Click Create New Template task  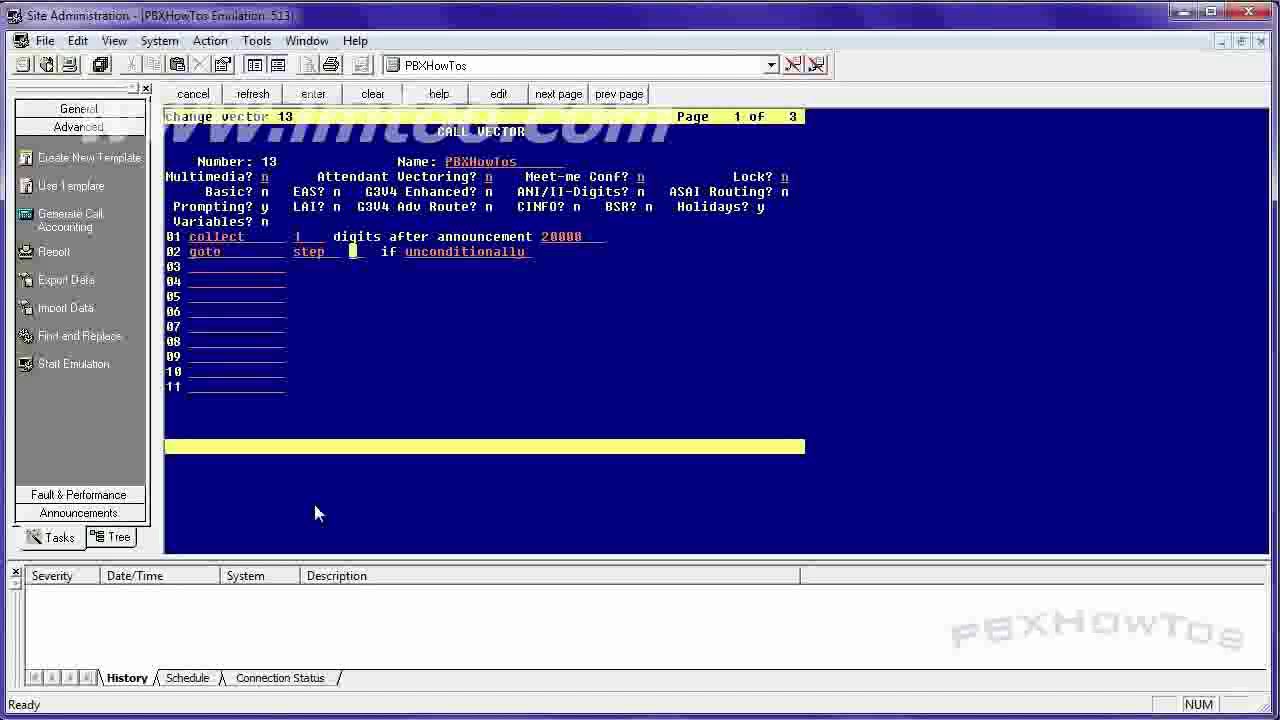click(x=80, y=158)
